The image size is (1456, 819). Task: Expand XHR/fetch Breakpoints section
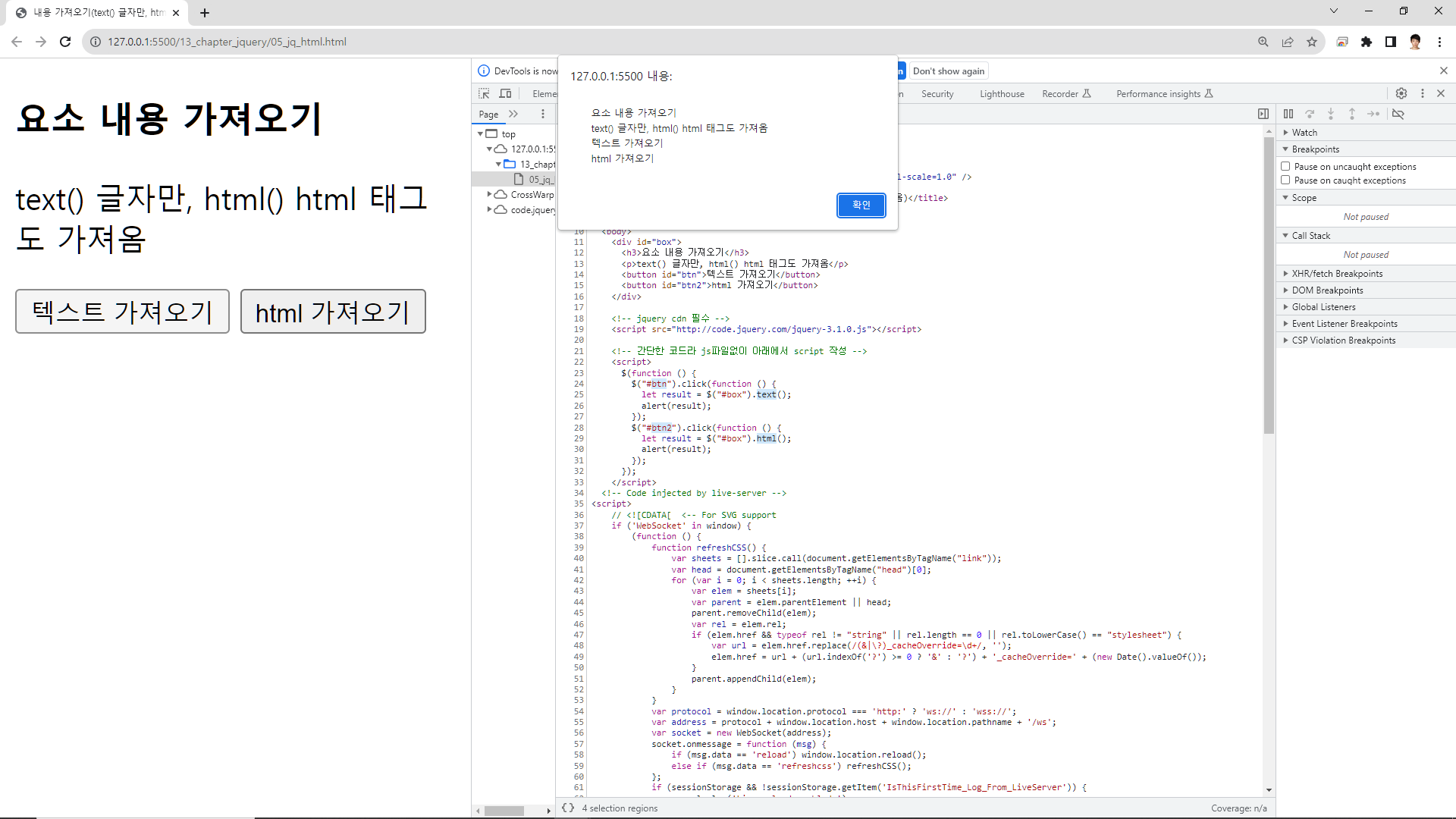coord(1337,273)
